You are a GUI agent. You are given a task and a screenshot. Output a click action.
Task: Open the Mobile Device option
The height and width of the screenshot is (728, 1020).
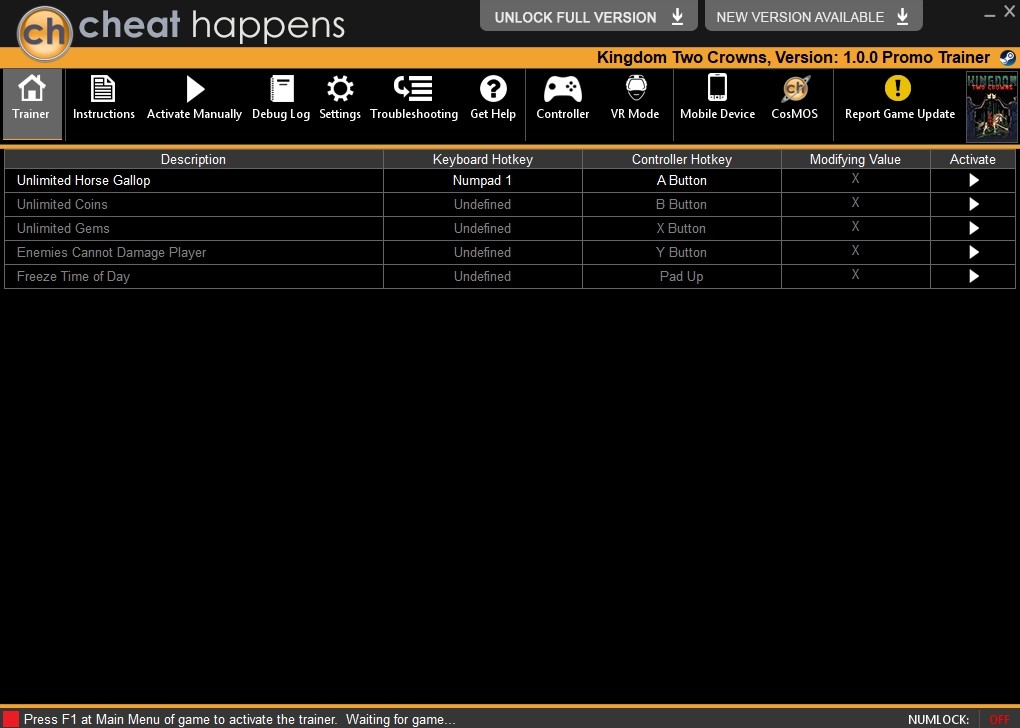[x=718, y=98]
